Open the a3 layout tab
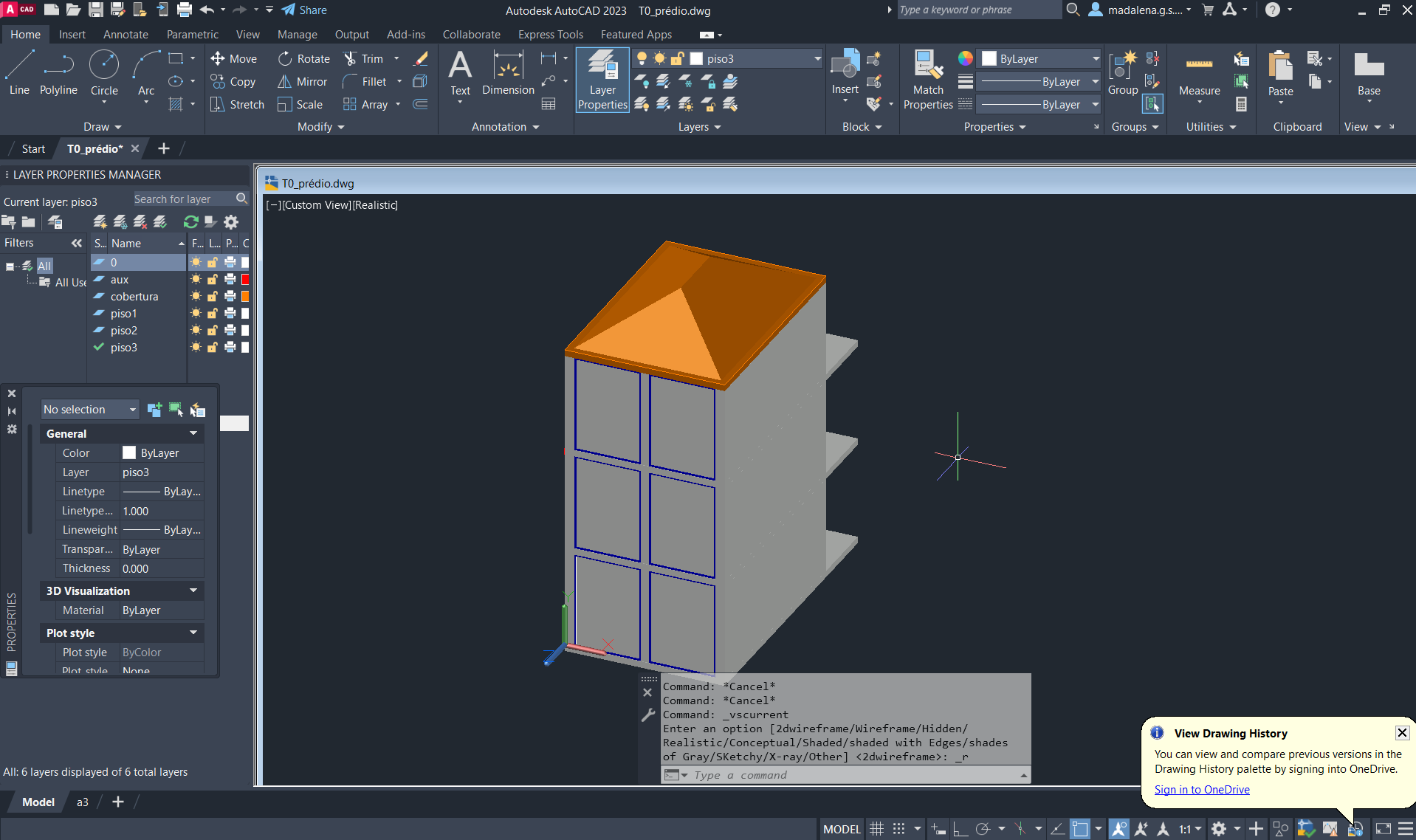The image size is (1416, 840). 83,802
